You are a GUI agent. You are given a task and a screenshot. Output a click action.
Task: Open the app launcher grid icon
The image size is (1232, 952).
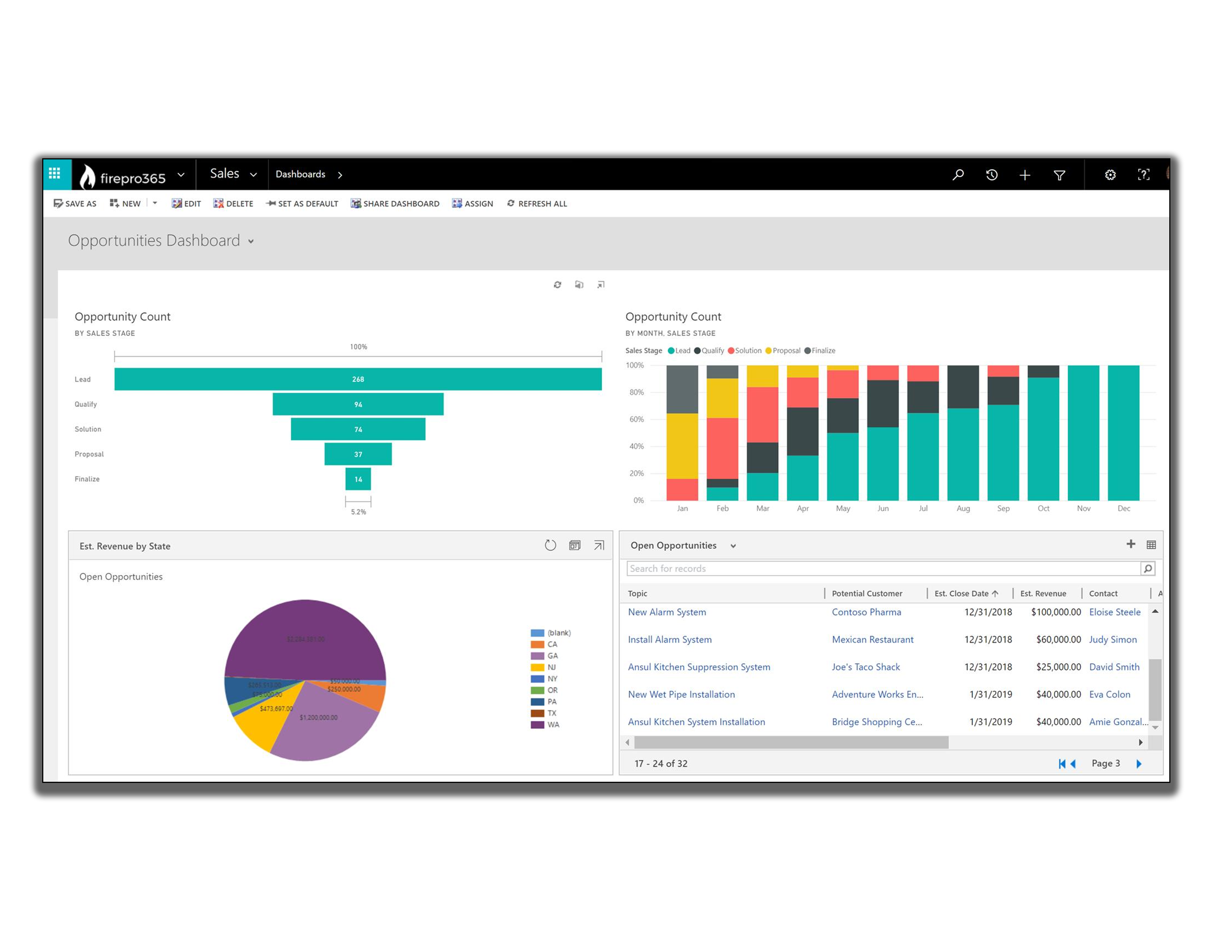pyautogui.click(x=55, y=174)
